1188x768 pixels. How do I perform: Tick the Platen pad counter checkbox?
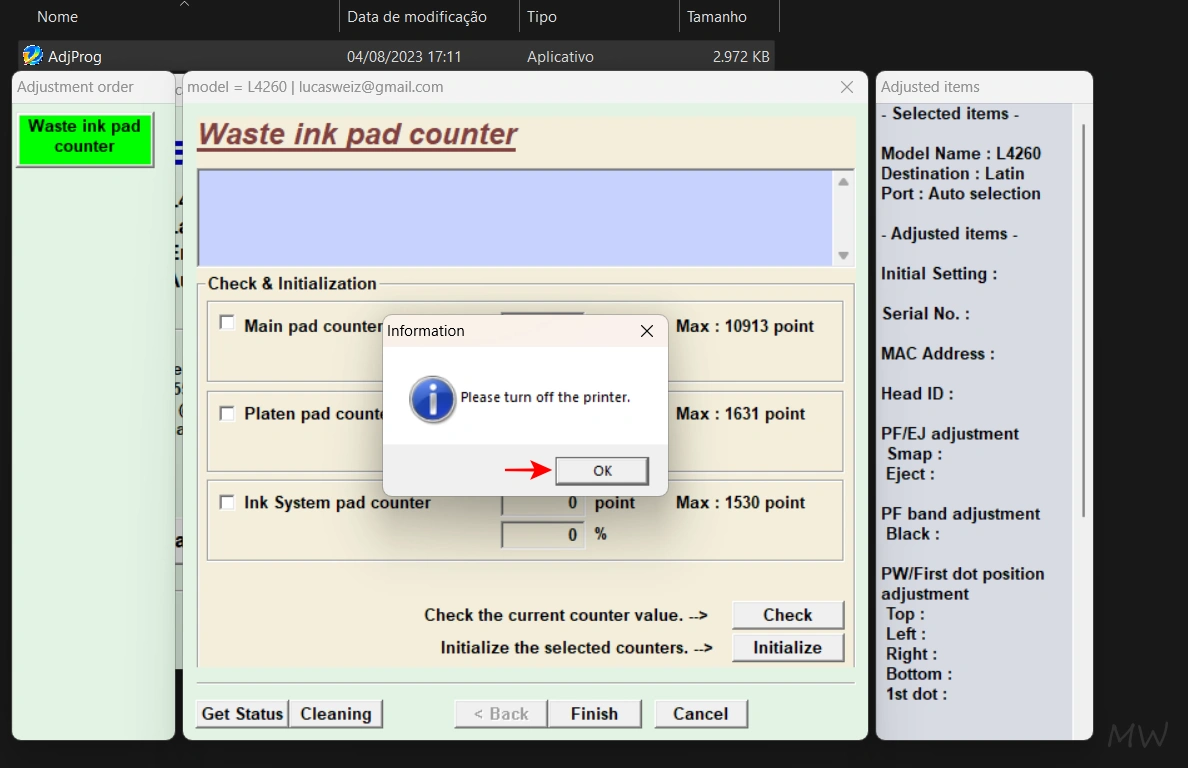click(x=227, y=412)
